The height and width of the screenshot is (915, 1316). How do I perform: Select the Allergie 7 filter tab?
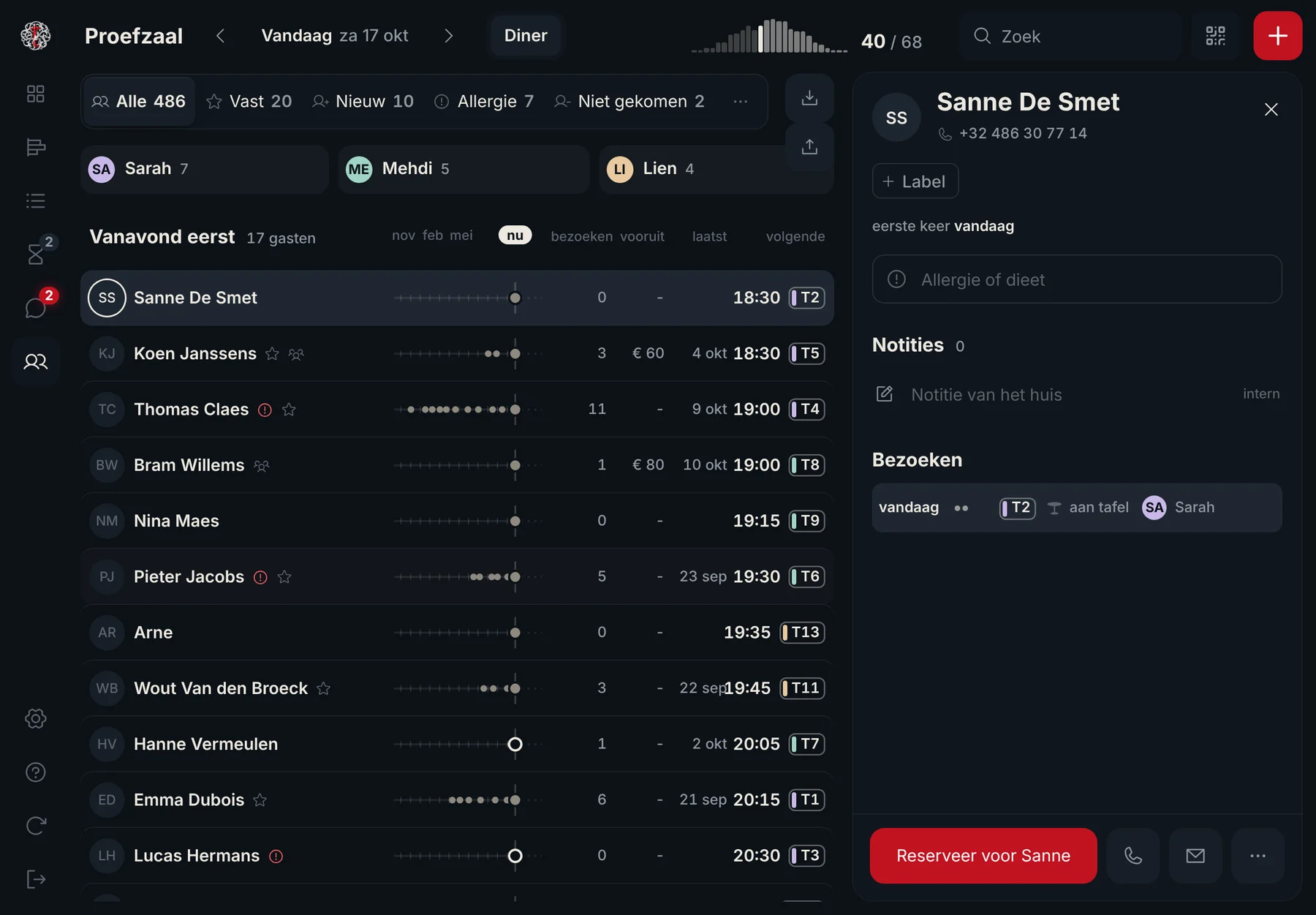(x=484, y=102)
